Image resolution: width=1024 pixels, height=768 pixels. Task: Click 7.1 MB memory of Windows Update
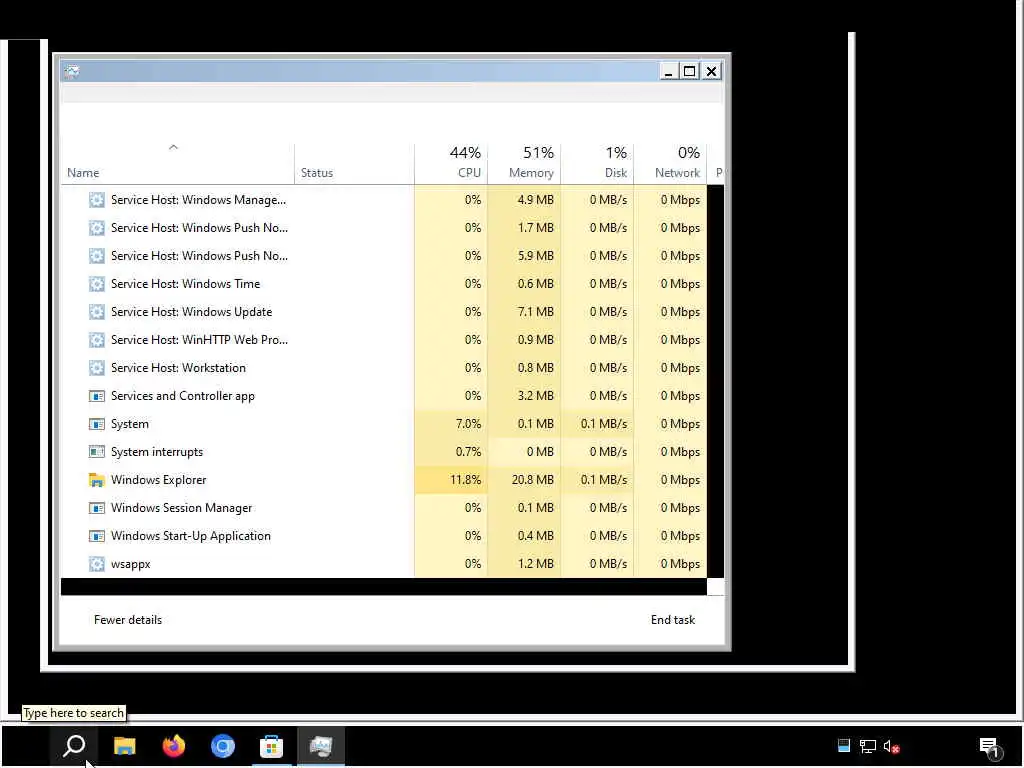coord(536,312)
